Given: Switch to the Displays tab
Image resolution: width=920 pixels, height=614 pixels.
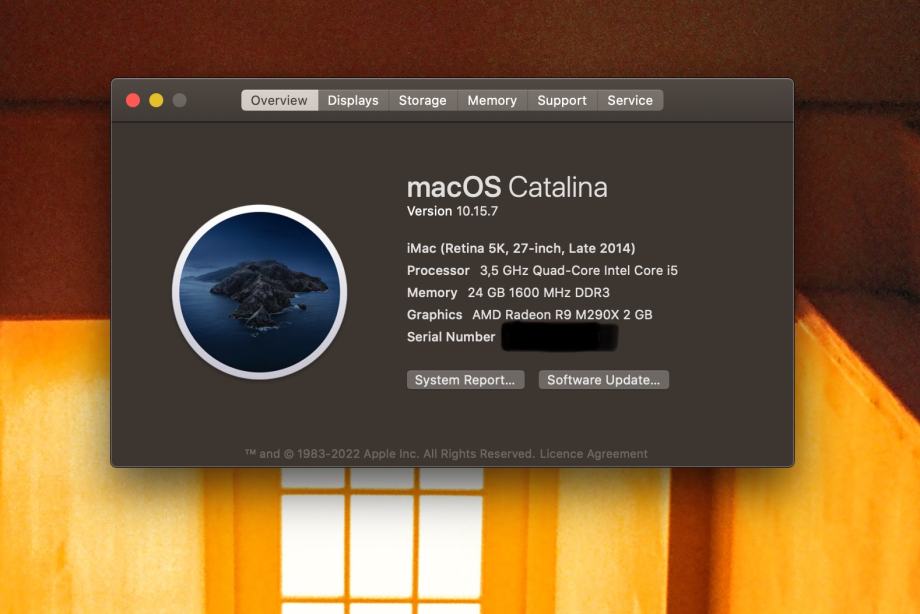Looking at the screenshot, I should [x=353, y=100].
